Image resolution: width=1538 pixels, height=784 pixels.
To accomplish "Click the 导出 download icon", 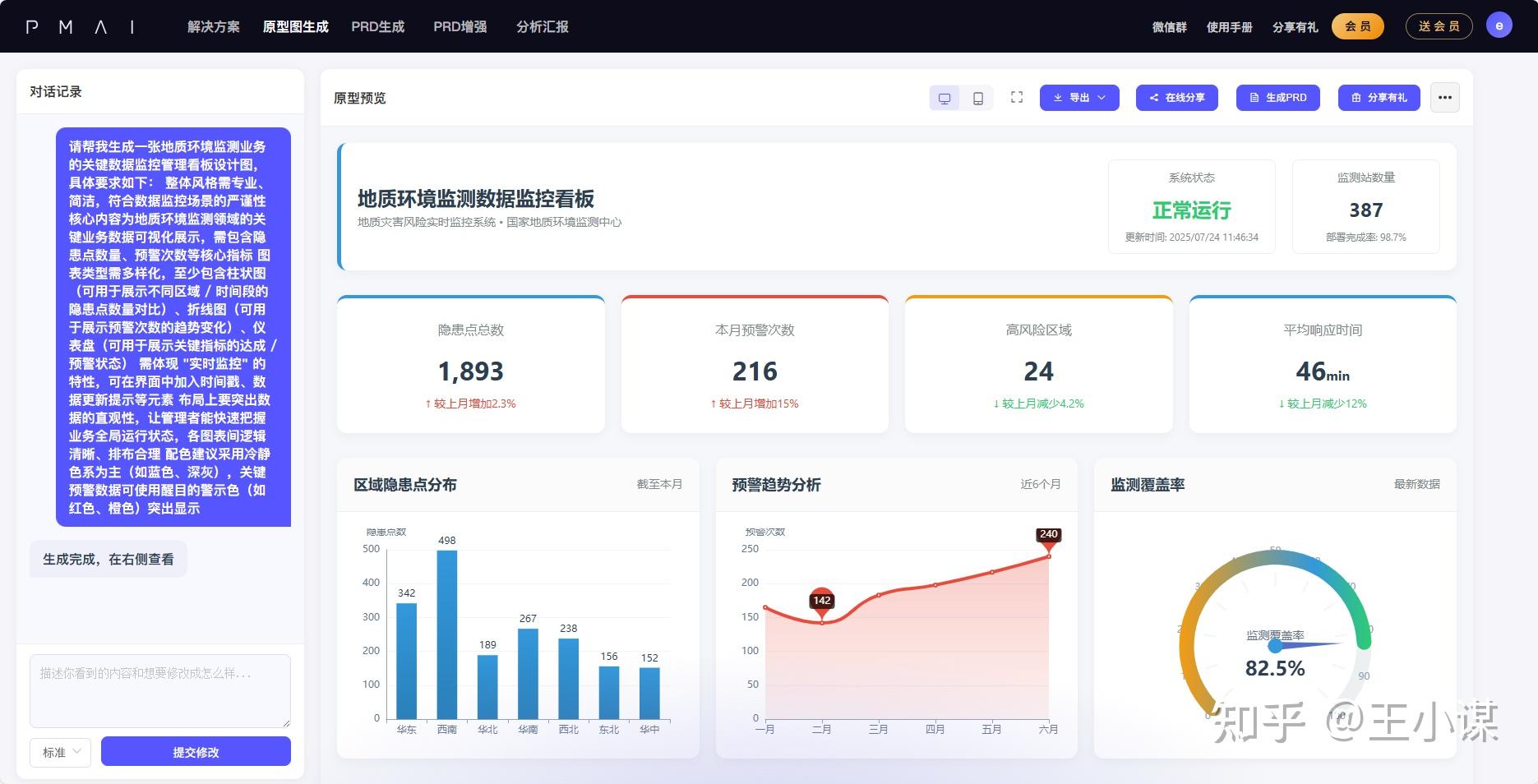I will click(x=1059, y=98).
